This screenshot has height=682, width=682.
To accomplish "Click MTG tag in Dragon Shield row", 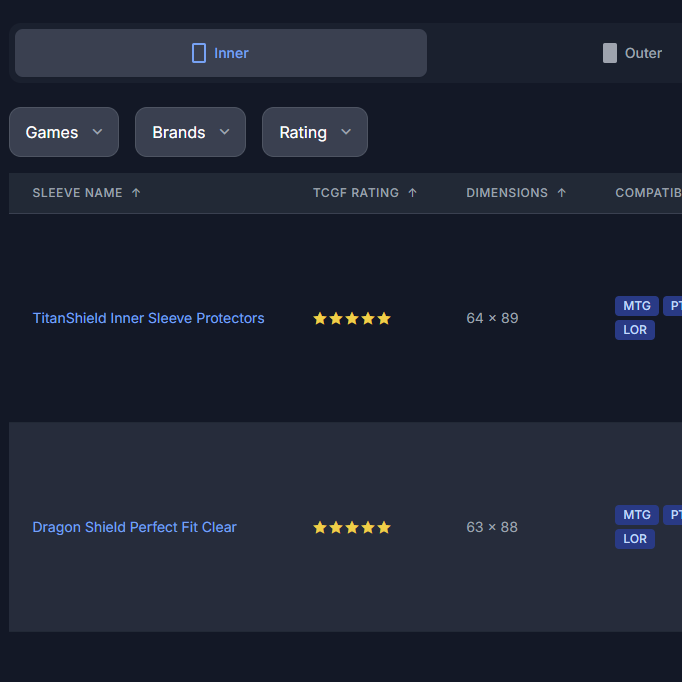I will pos(636,515).
